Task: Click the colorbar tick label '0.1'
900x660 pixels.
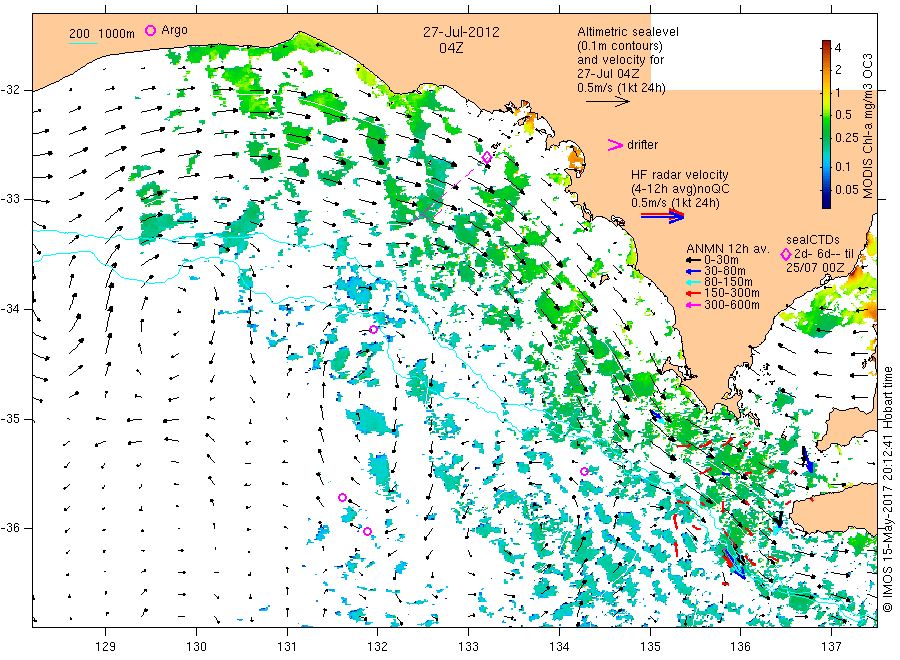Action: [843, 166]
